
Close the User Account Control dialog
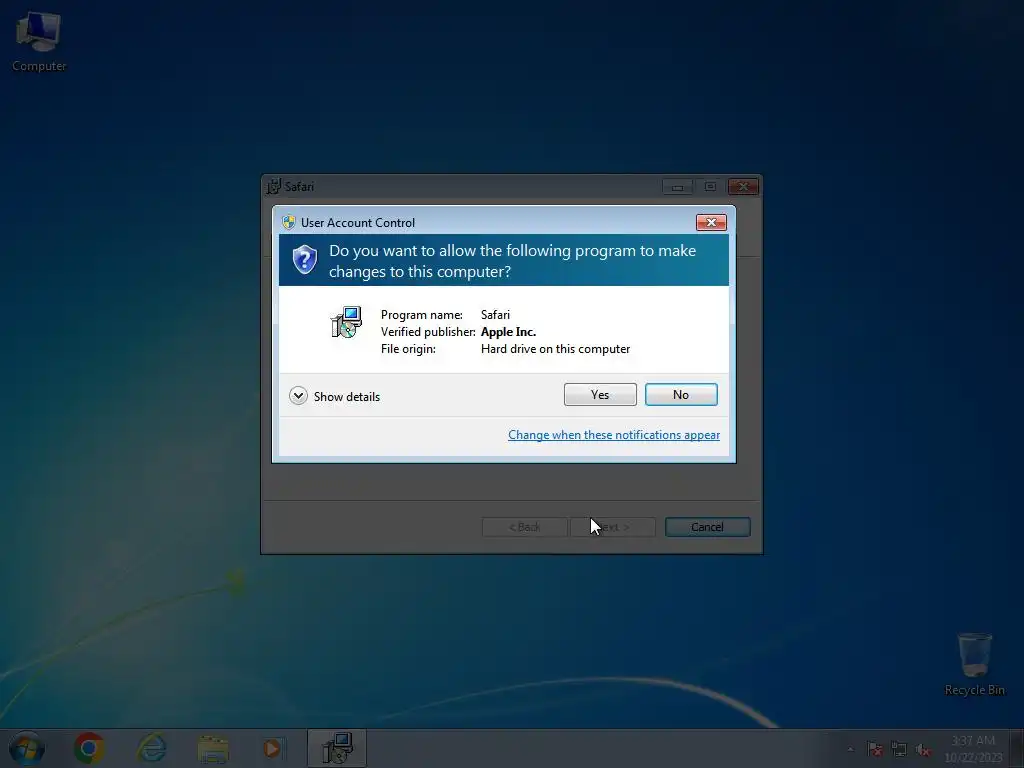point(711,223)
